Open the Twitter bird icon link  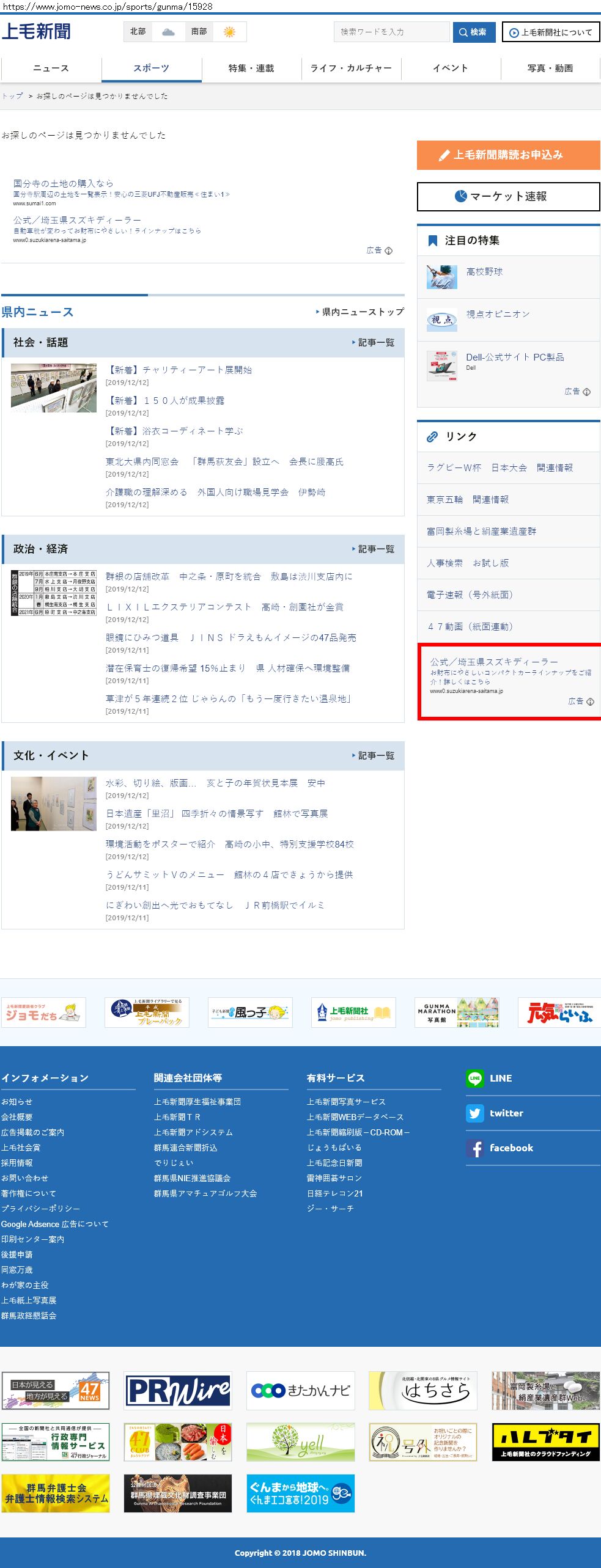tap(474, 1113)
